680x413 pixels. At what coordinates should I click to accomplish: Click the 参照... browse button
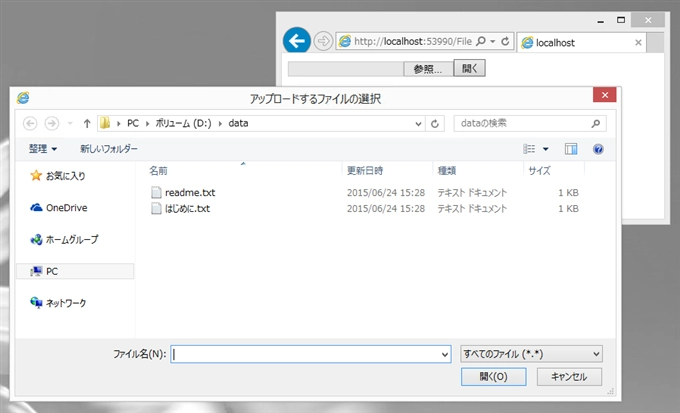tap(428, 69)
